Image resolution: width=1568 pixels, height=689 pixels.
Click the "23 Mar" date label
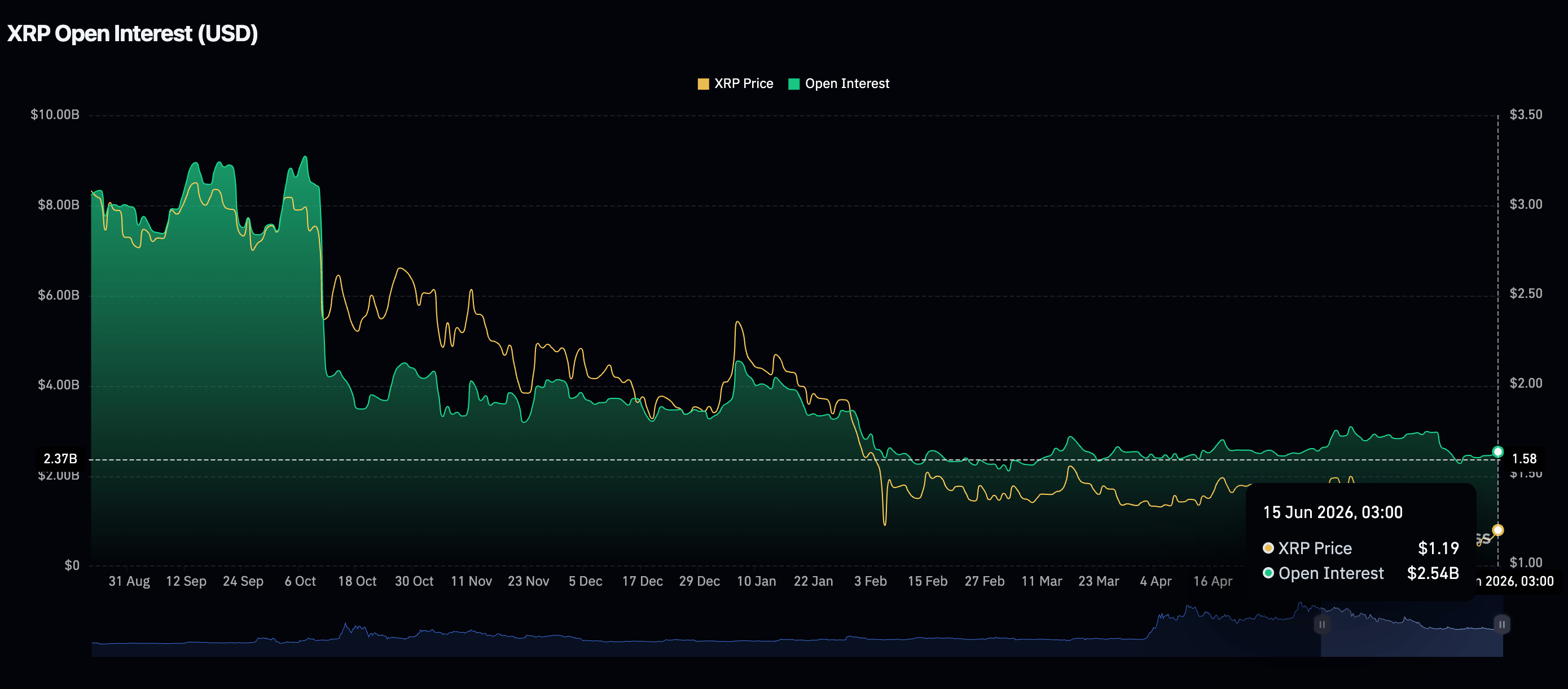(x=1099, y=581)
